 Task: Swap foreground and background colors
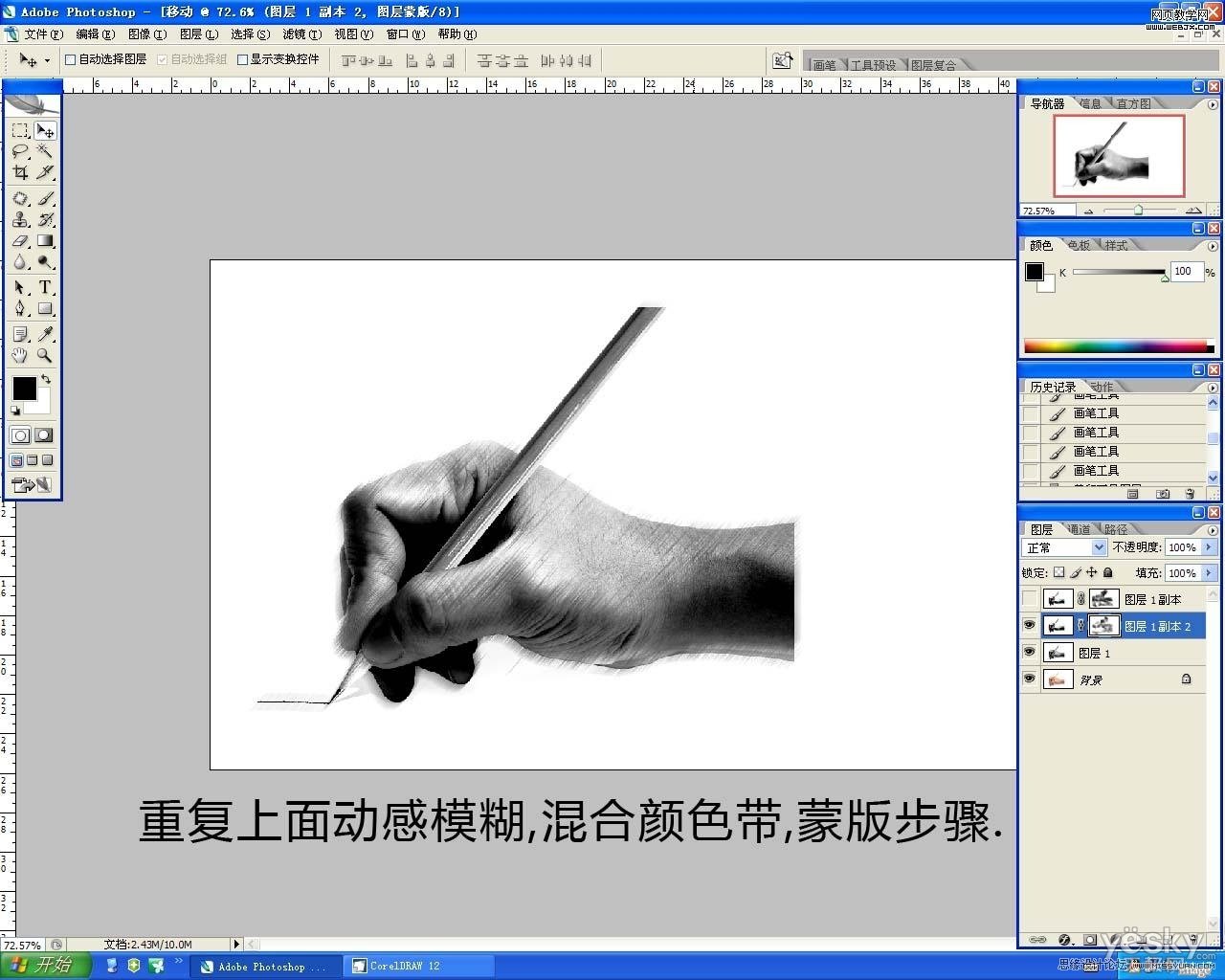(46, 380)
